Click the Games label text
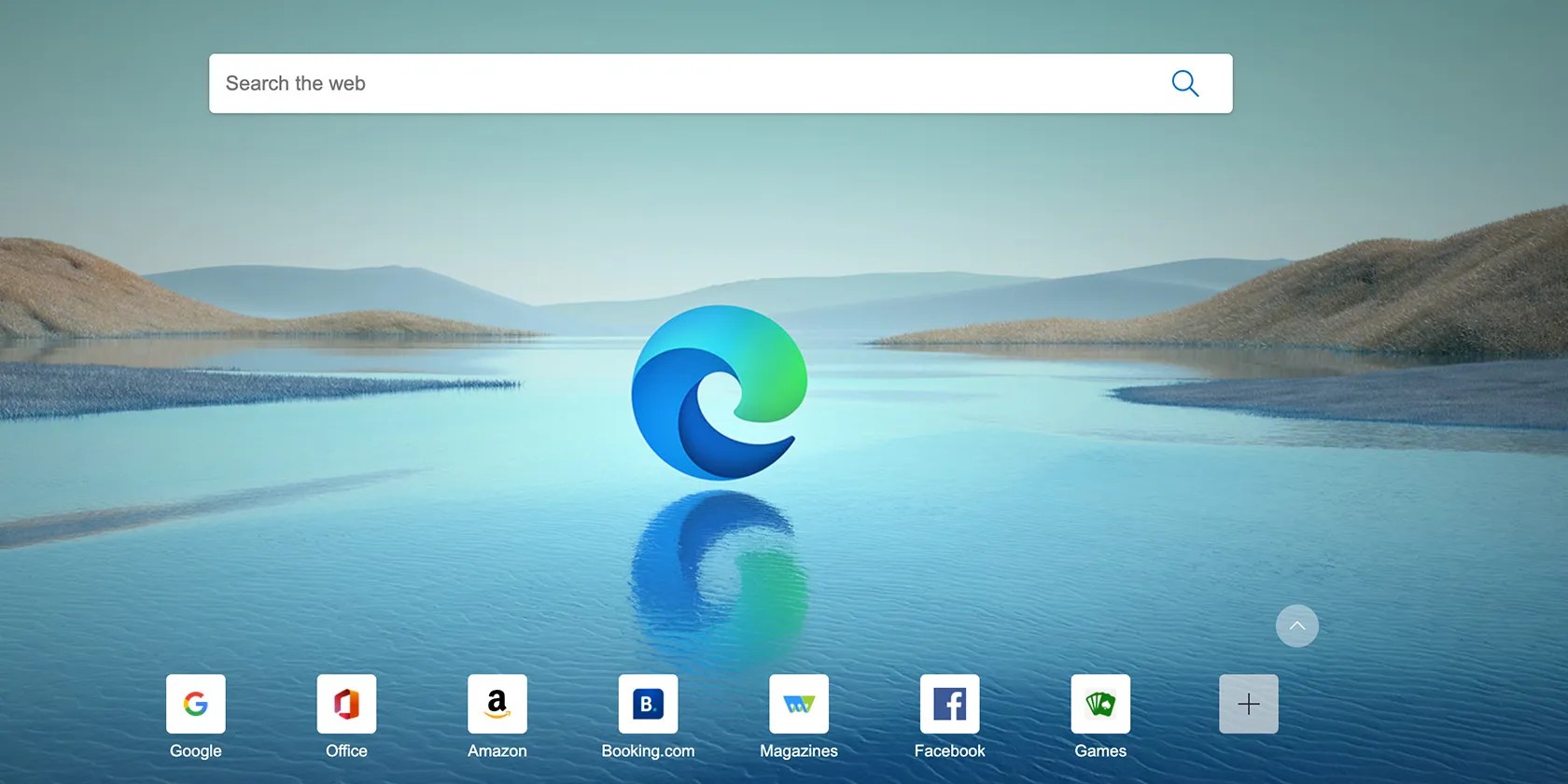Viewport: 1568px width, 784px height. tap(1100, 751)
